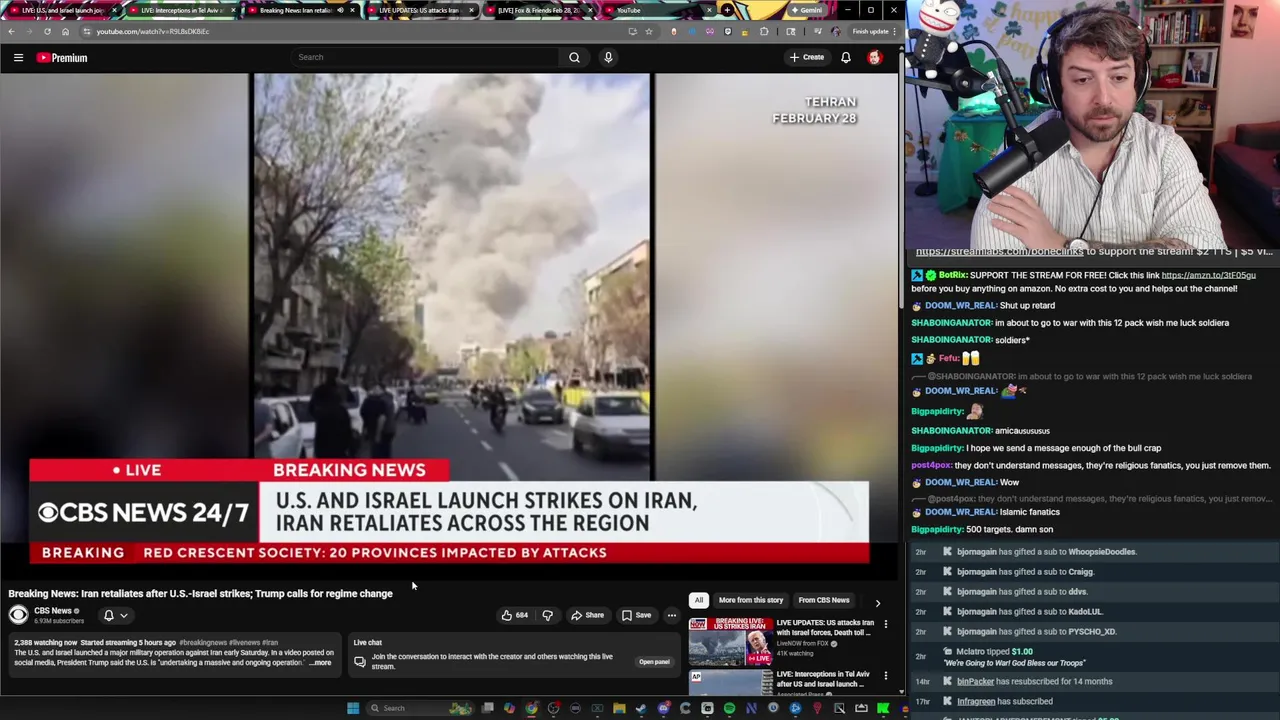Open the live chat panel
This screenshot has height=720, width=1280.
pyautogui.click(x=654, y=662)
